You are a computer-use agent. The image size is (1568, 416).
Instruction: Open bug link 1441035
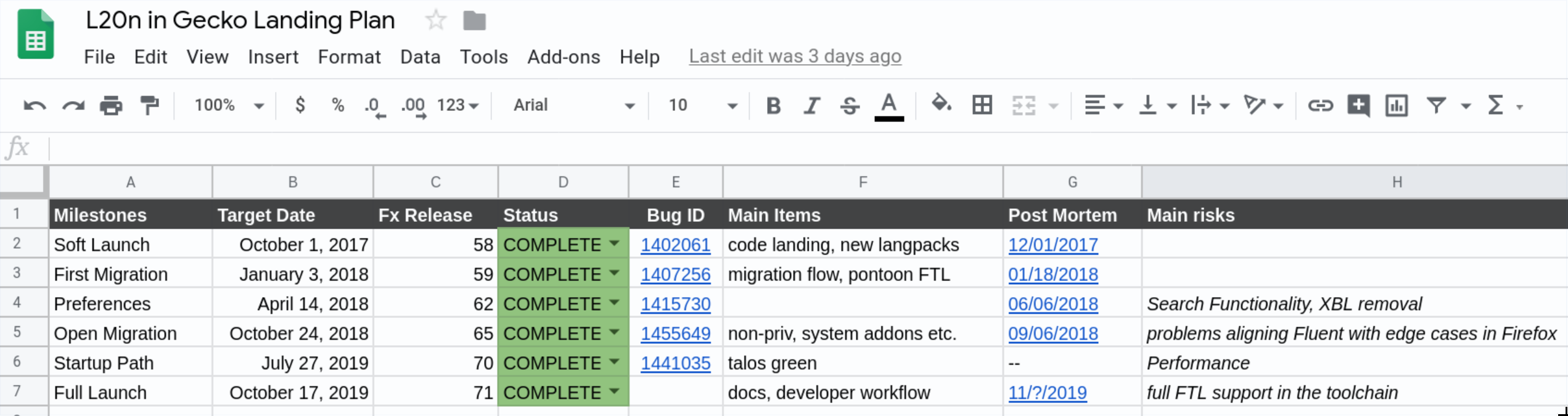pyautogui.click(x=675, y=363)
